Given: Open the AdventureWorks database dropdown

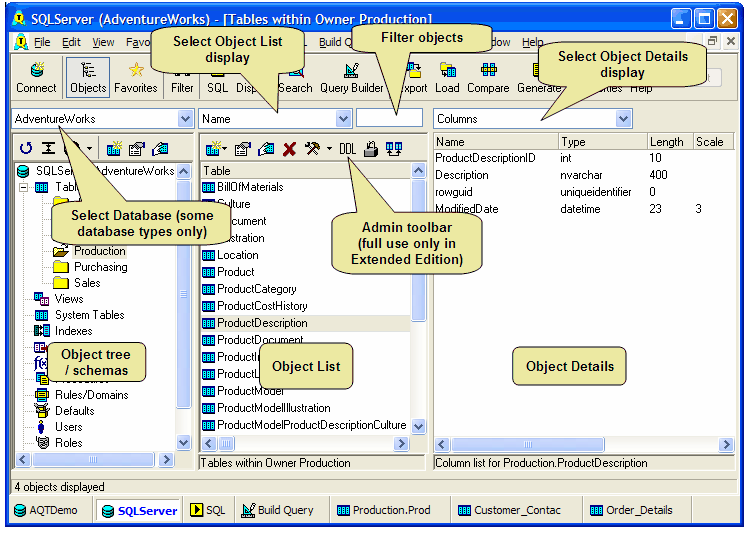Looking at the screenshot, I should coord(185,118).
